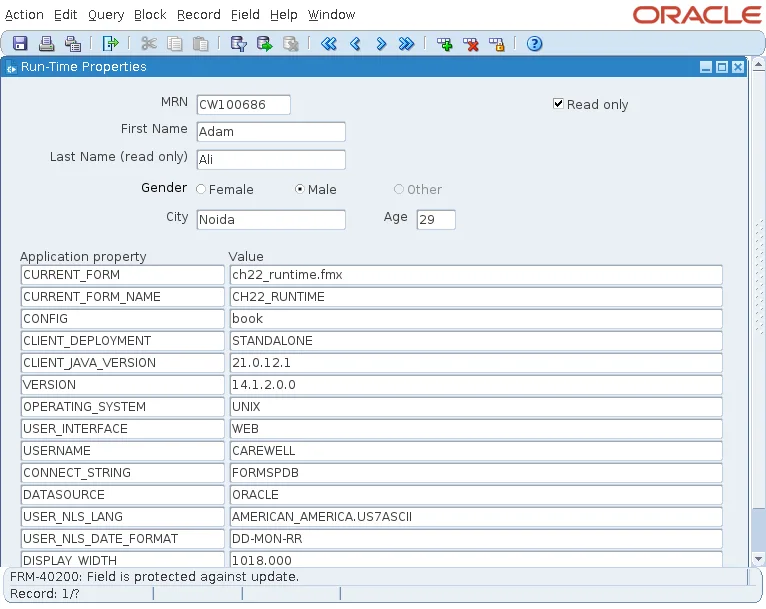Click the CURRENT_FORM property cell
The height and width of the screenshot is (609, 766).
tap(123, 275)
